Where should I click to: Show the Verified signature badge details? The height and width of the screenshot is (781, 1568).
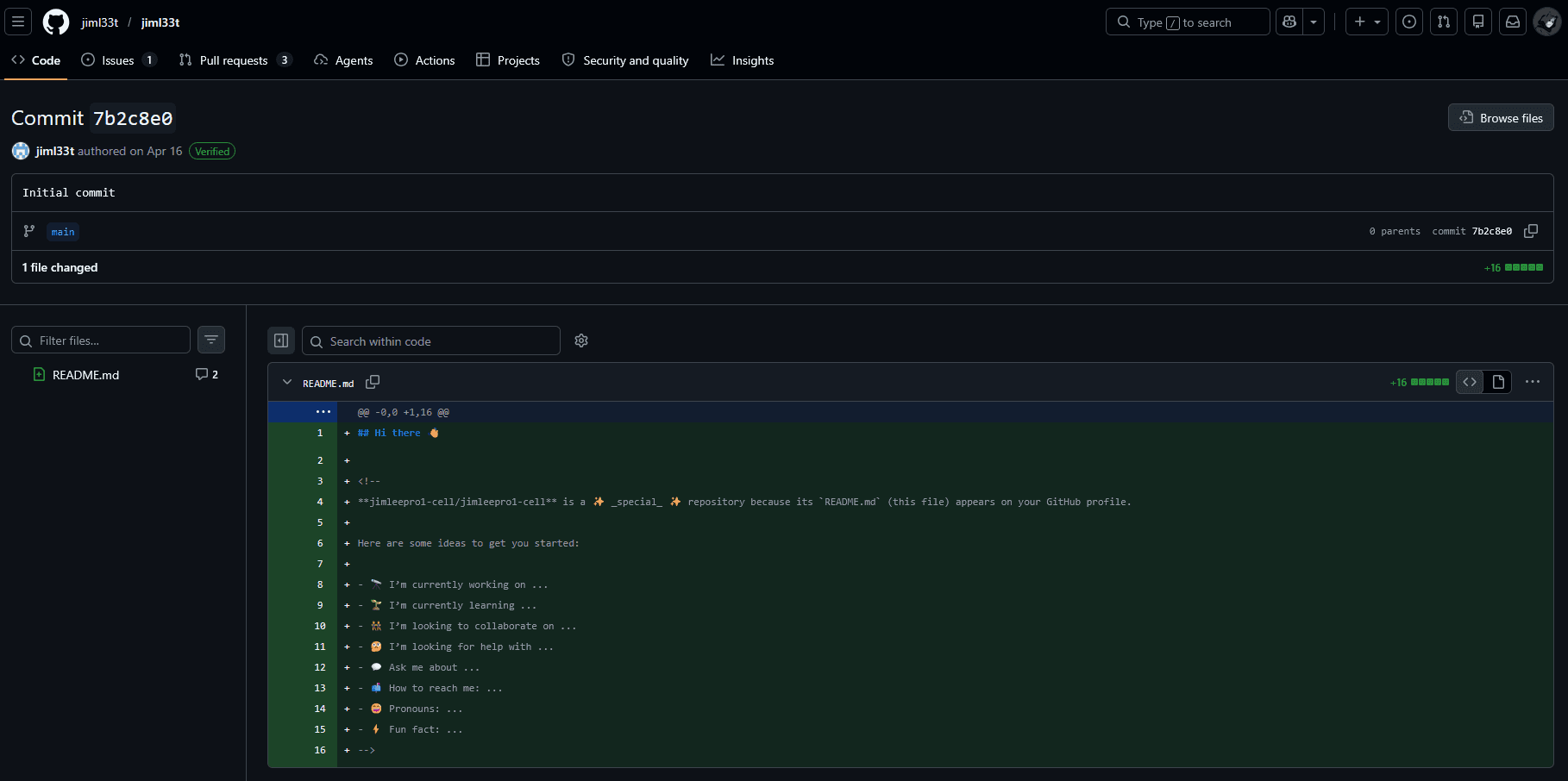[212, 151]
